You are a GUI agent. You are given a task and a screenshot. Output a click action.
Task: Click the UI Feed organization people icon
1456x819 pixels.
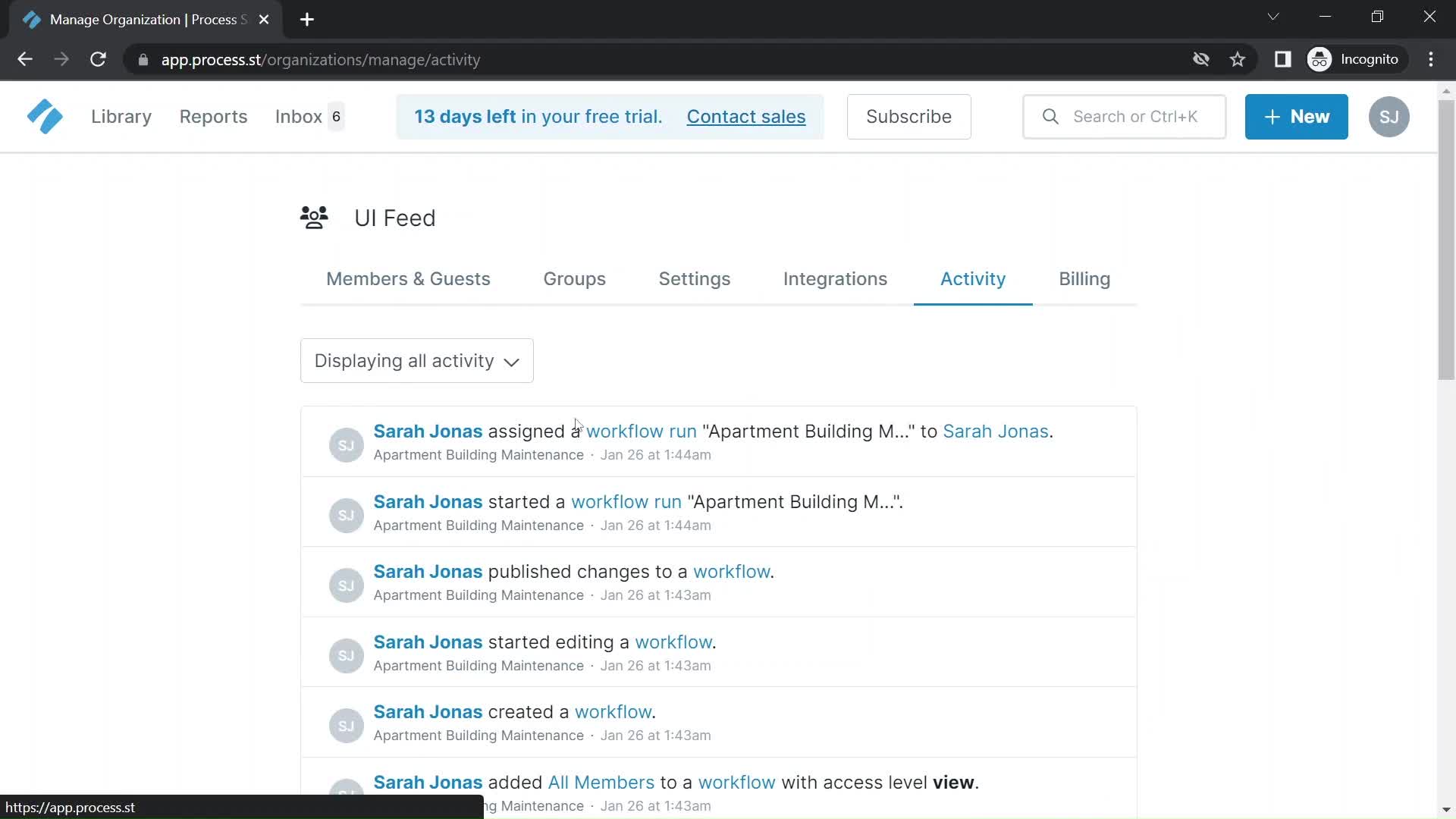(314, 218)
